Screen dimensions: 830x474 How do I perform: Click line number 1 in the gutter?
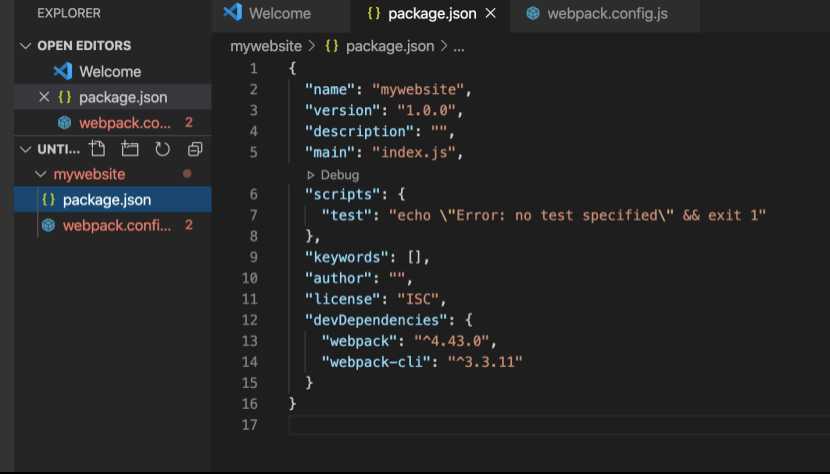click(x=254, y=68)
